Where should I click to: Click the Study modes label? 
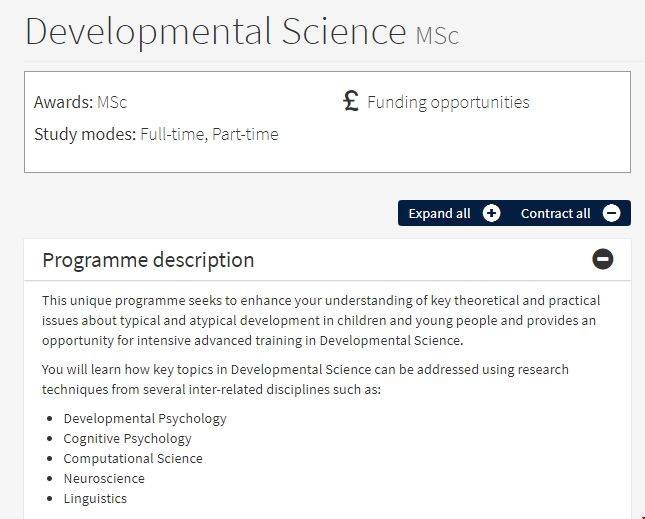pyautogui.click(x=85, y=134)
